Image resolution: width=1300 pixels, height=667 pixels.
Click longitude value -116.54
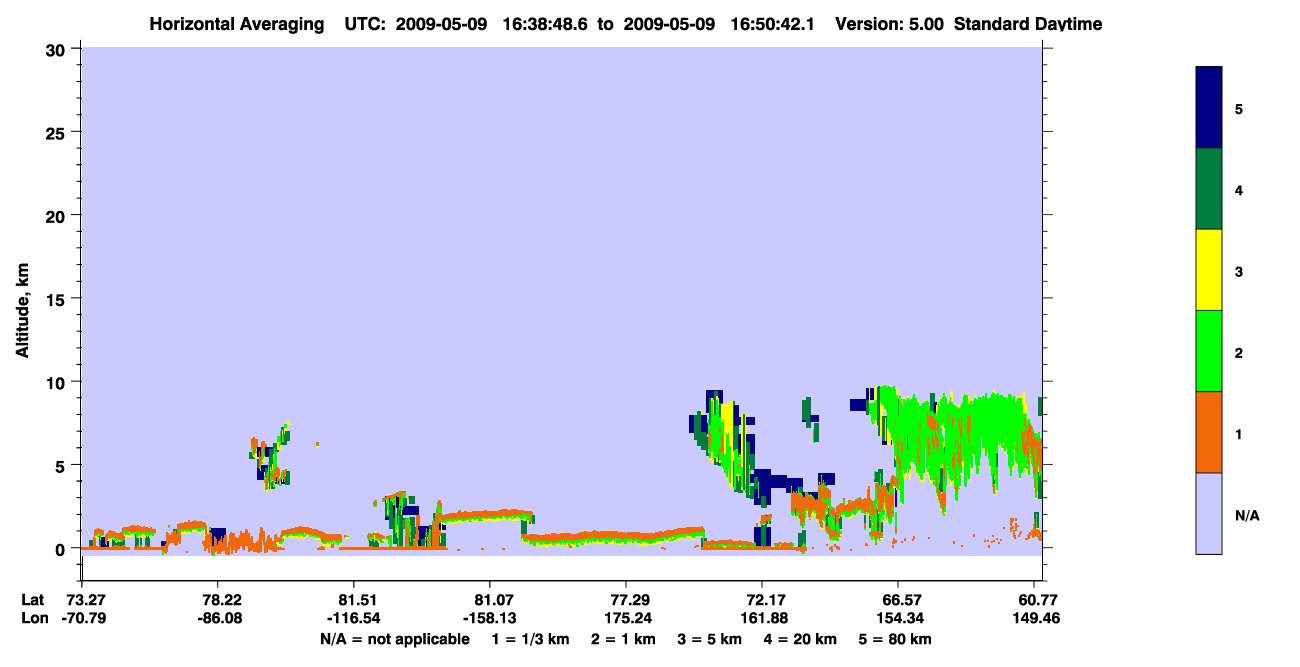click(x=354, y=618)
